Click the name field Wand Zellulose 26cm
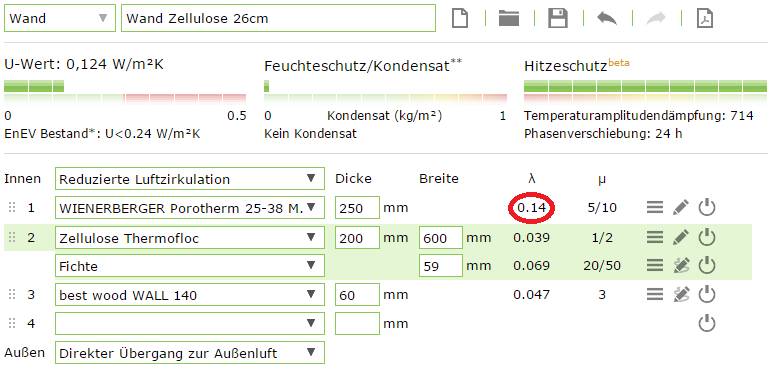 click(x=278, y=18)
